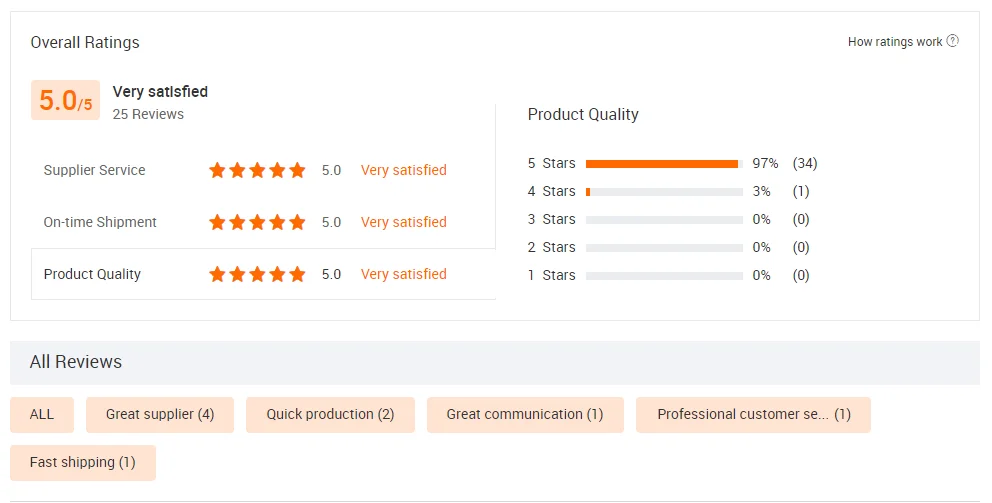Open the How ratings work link
The width and height of the screenshot is (992, 503).
[x=894, y=42]
